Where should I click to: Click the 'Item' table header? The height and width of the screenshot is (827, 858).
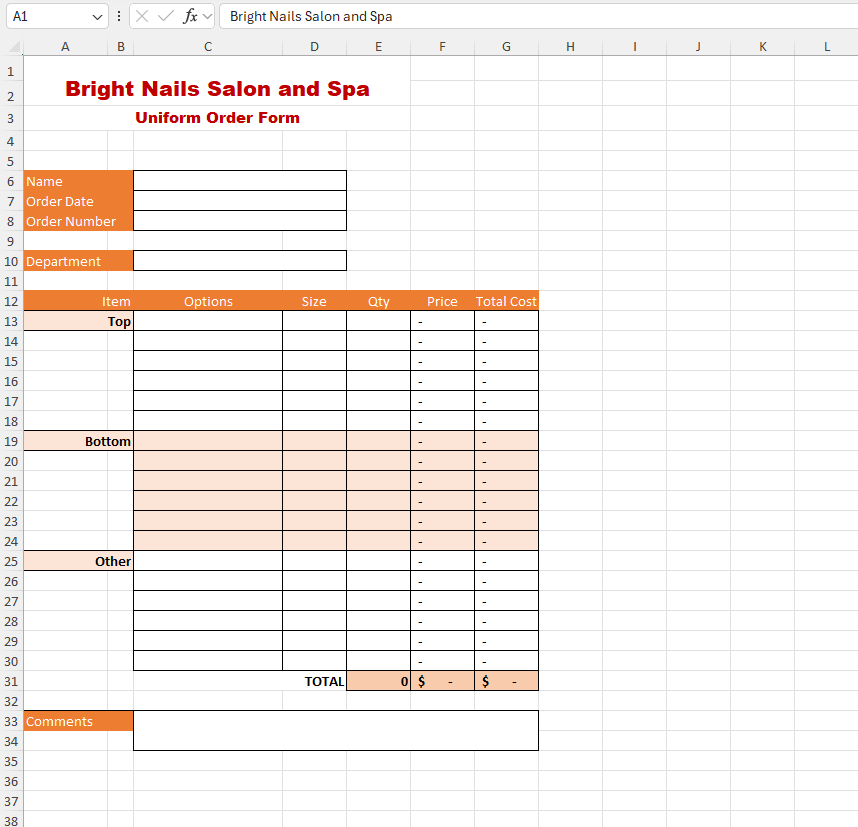point(78,301)
